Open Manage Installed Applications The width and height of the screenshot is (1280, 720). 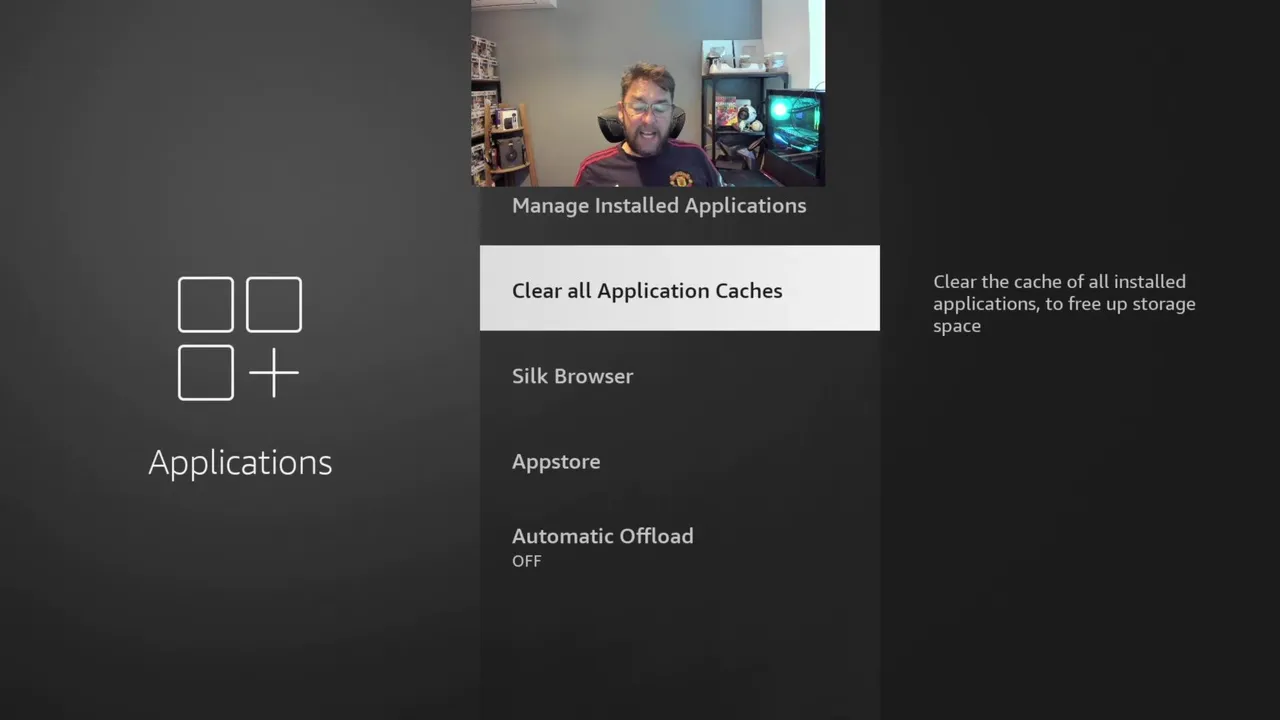pyautogui.click(x=679, y=206)
